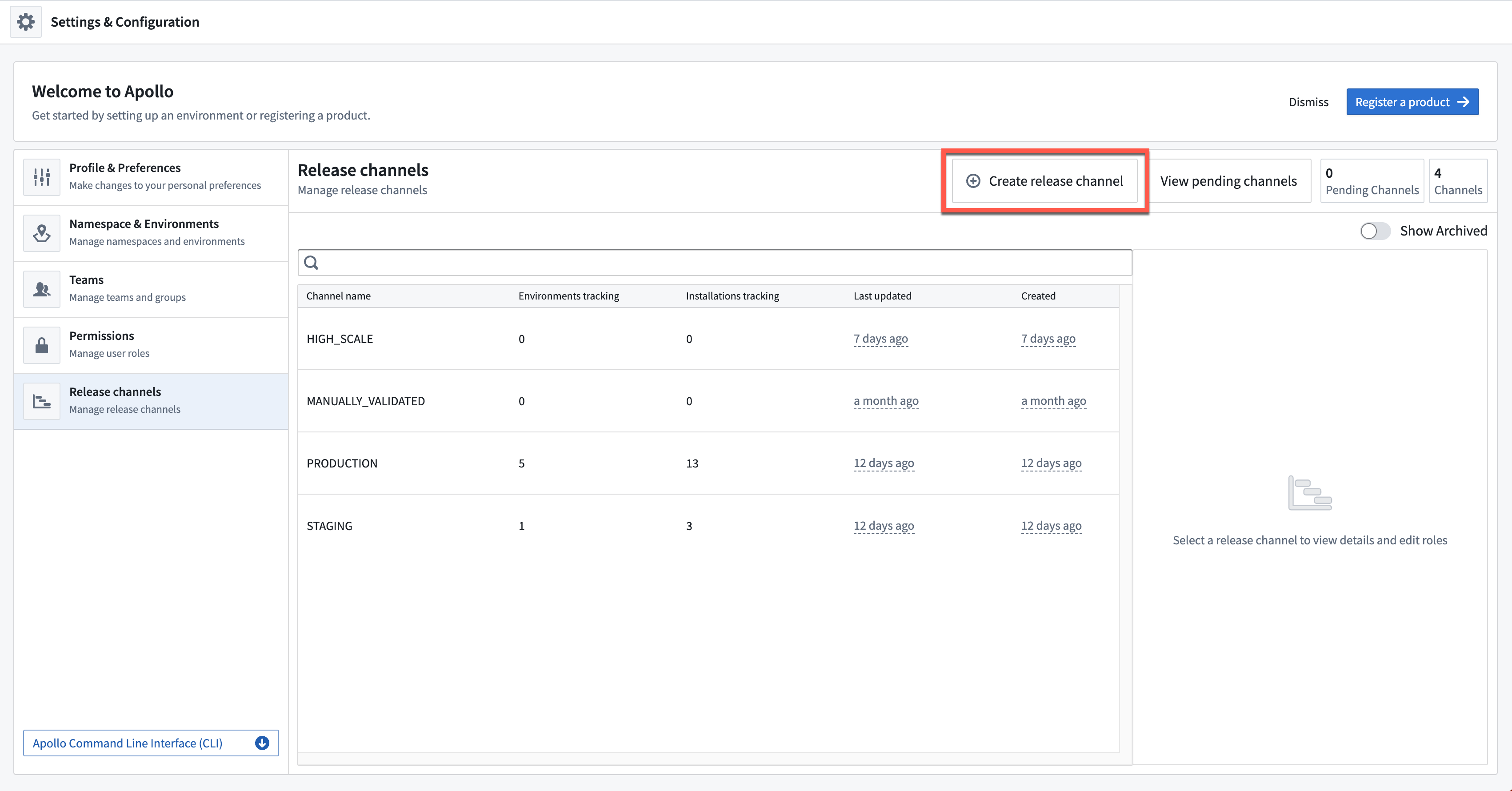
Task: Sort by Last updated column header
Action: tap(882, 296)
